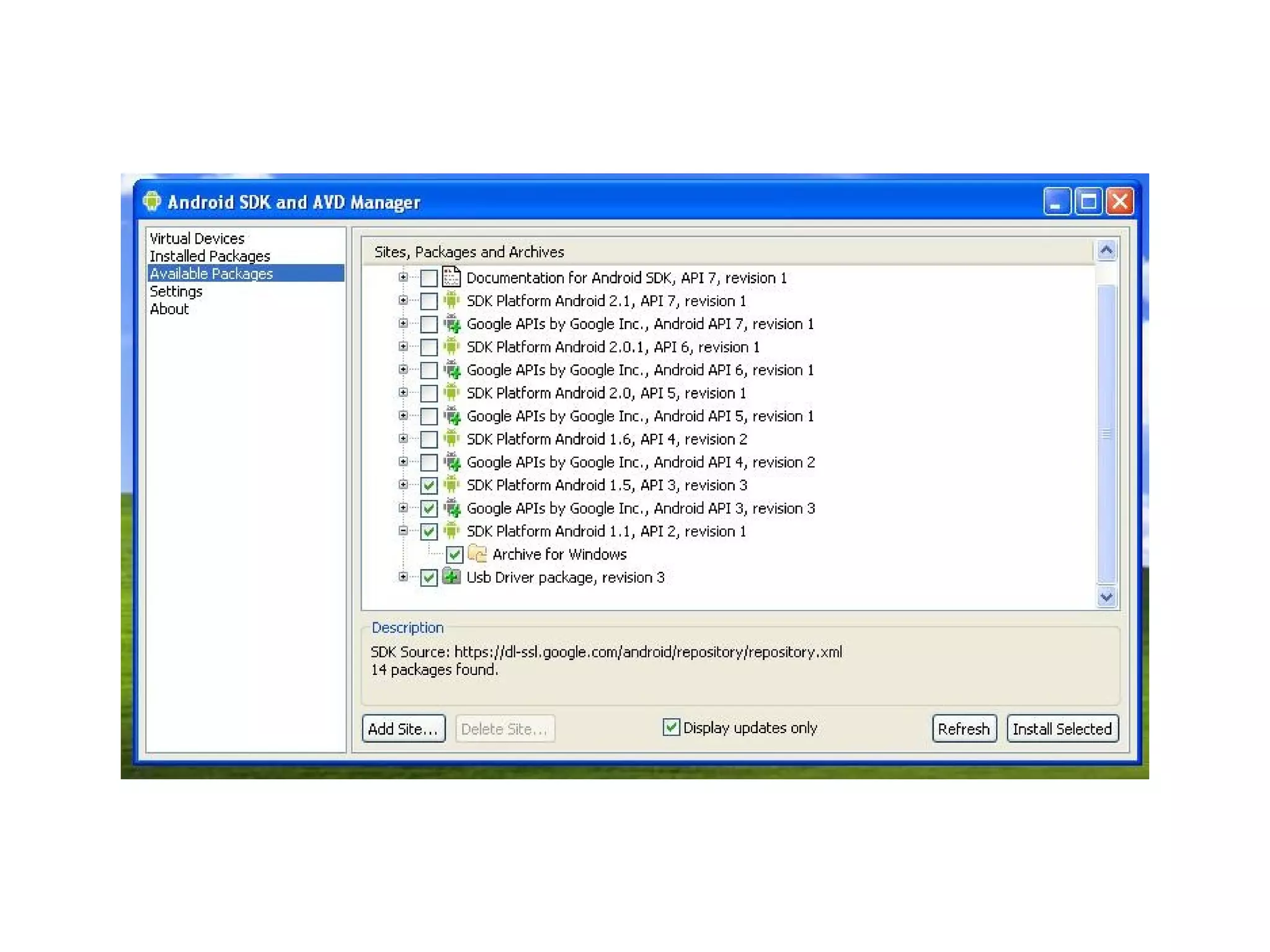Switch to the Virtual Devices section
Image resolution: width=1270 pixels, height=952 pixels.
(197, 238)
